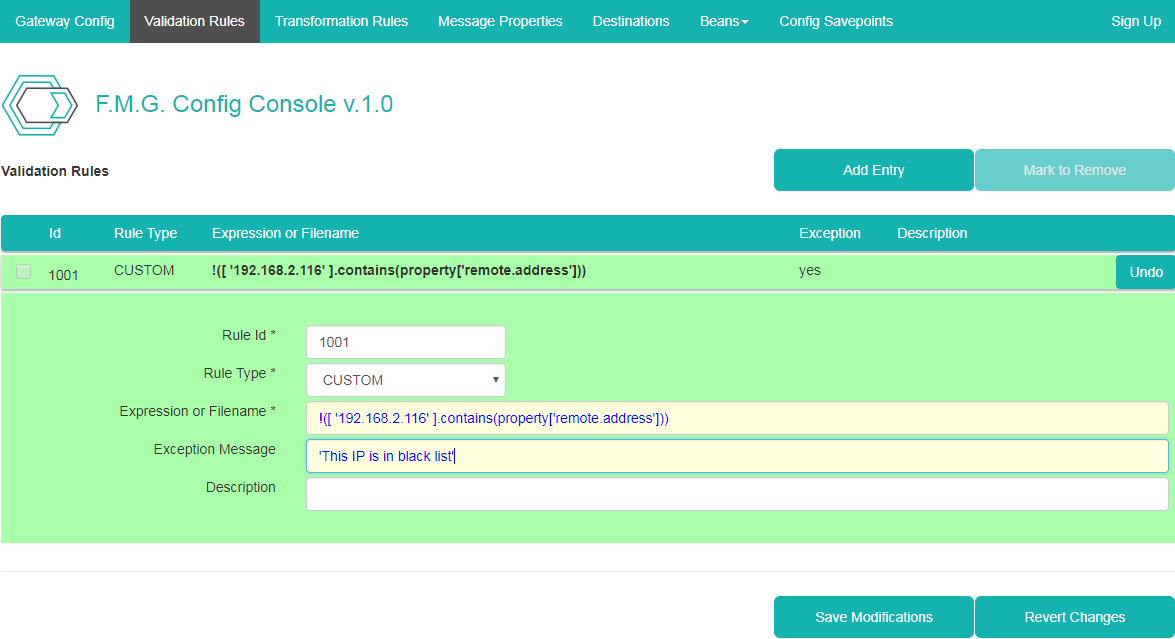This screenshot has width=1175, height=639.
Task: Go to Message Properties tab
Action: tap(500, 21)
